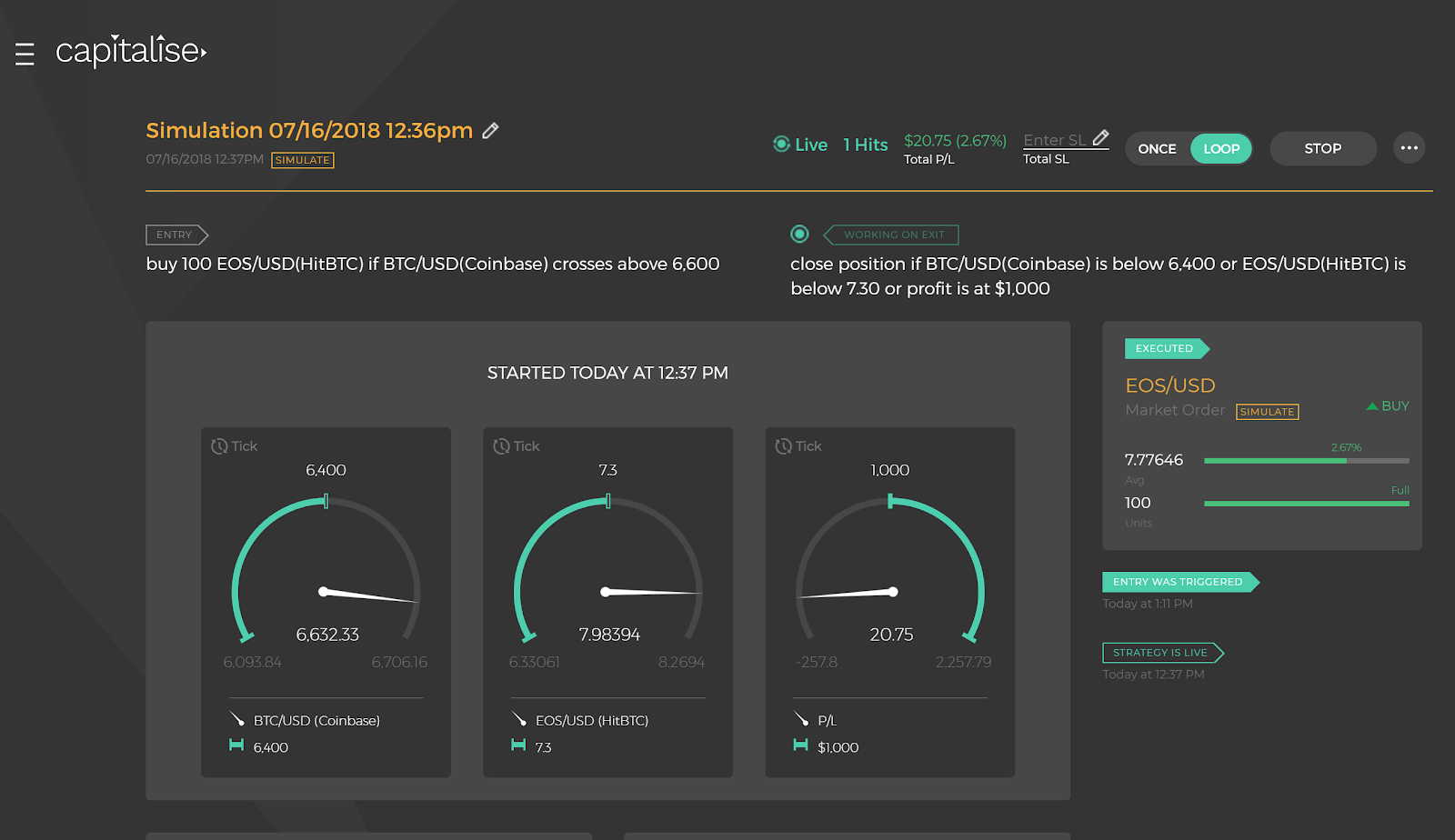Click the 7.77646 average price value
This screenshot has height=840, width=1455.
1154,460
